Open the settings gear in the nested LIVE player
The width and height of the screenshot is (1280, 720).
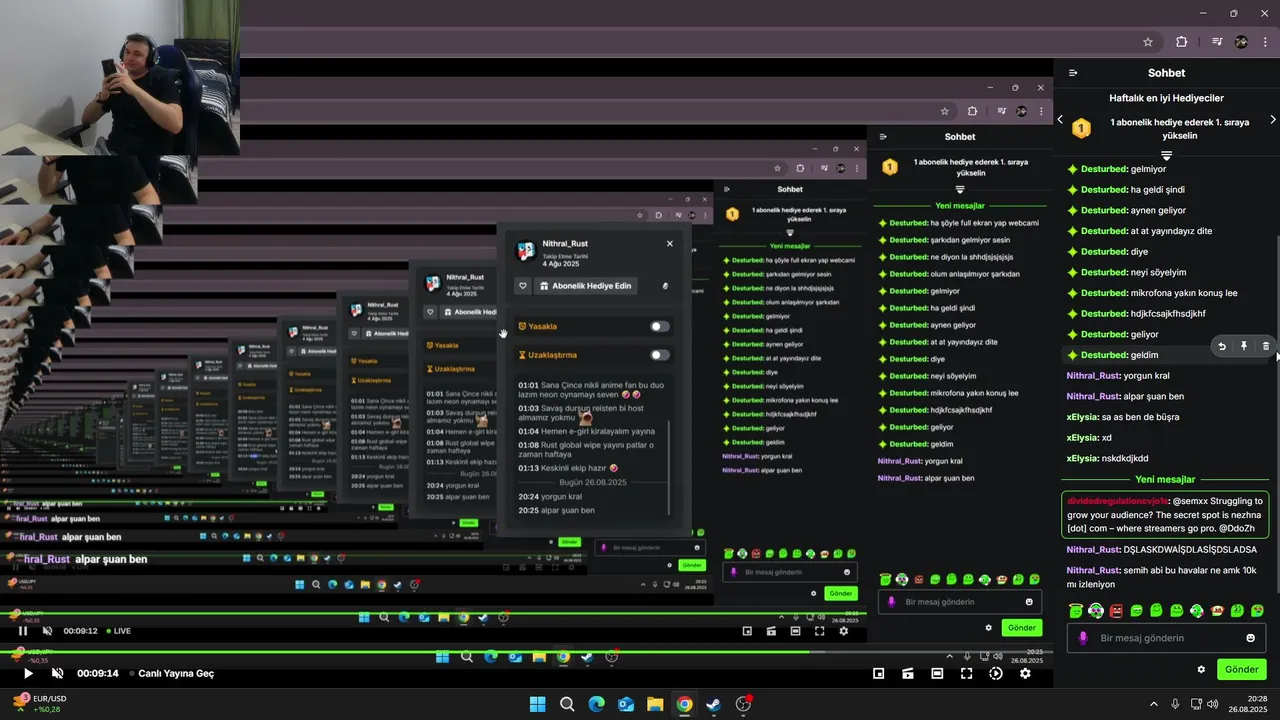click(843, 631)
